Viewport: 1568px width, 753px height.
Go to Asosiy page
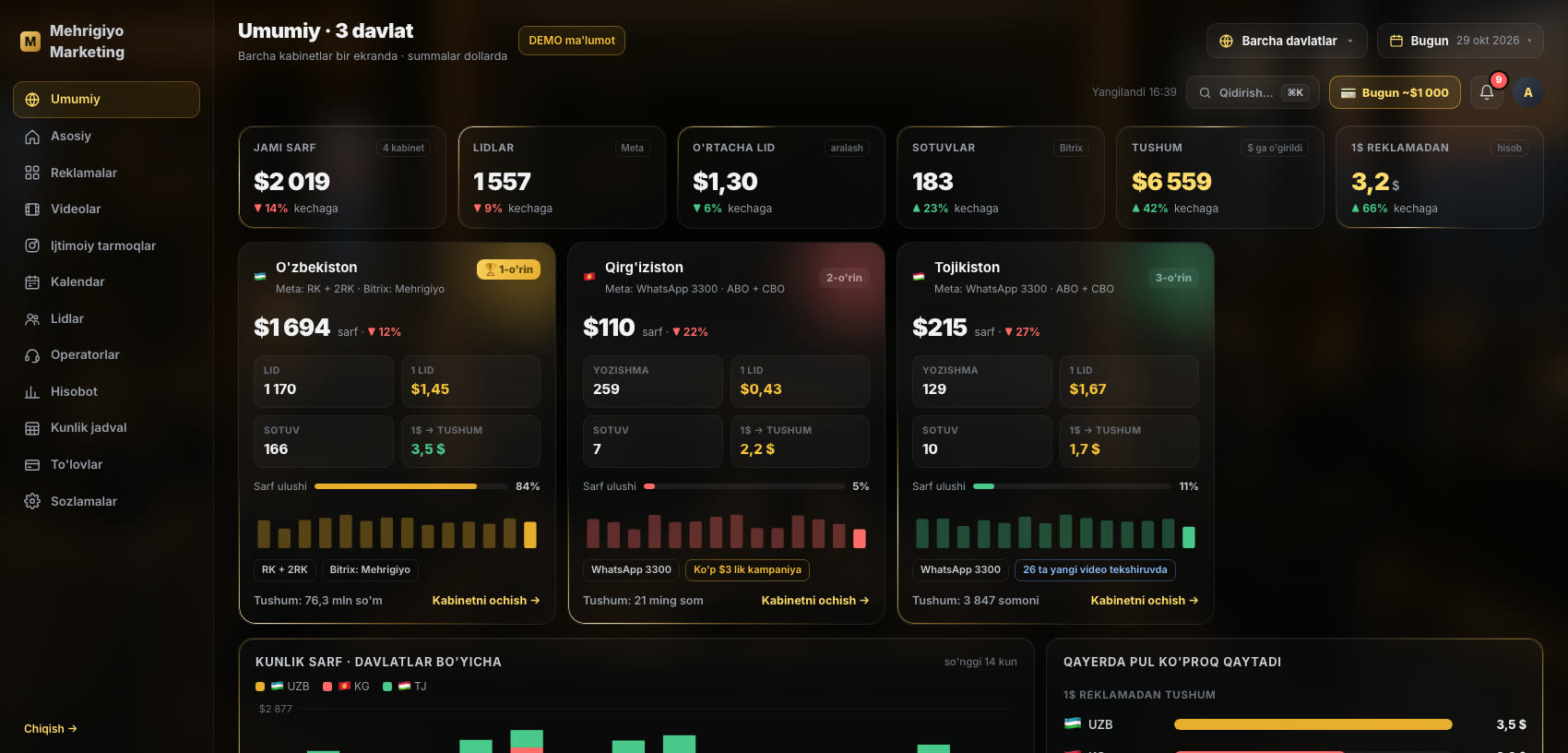coord(106,137)
